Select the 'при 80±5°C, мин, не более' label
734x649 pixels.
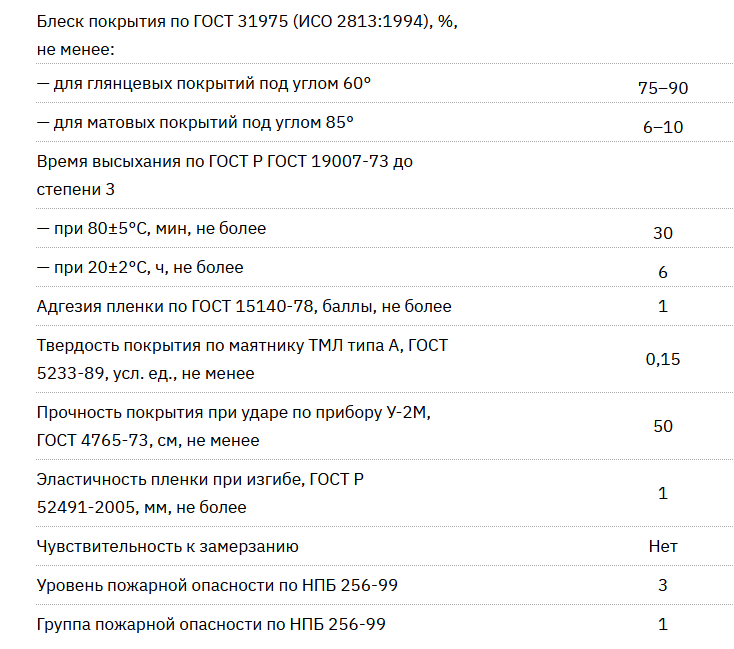151,228
